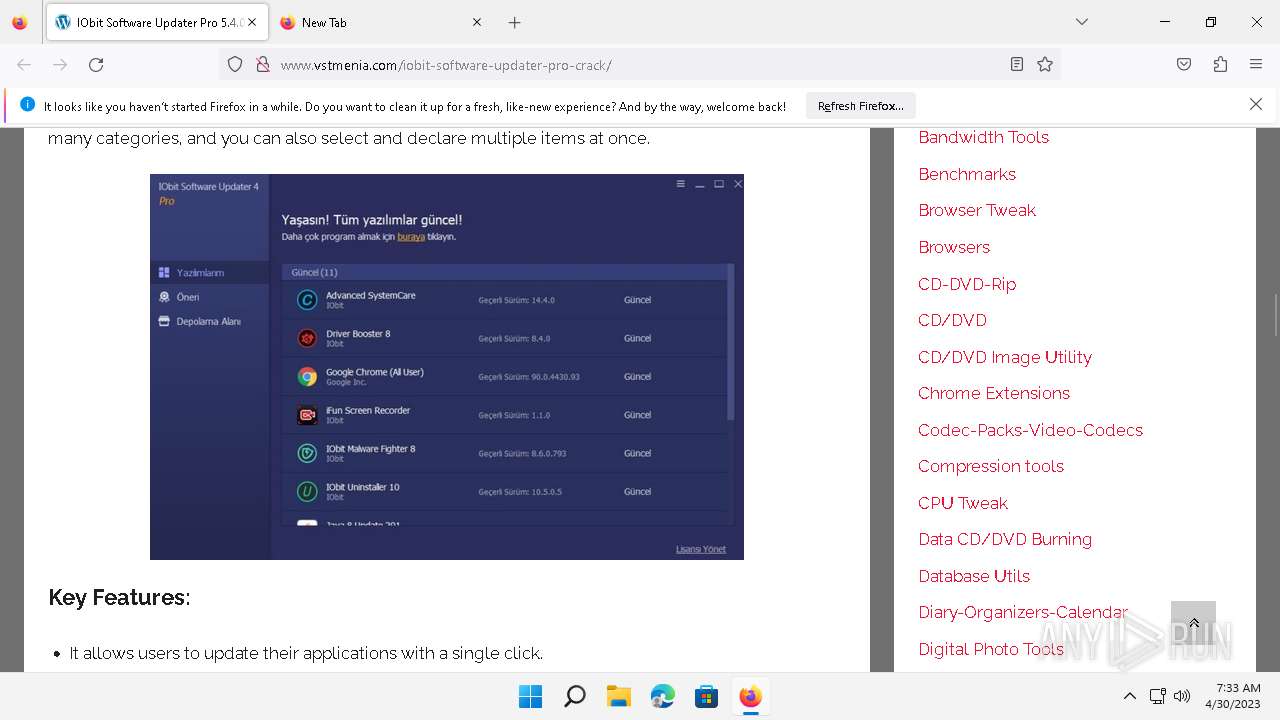Click the info icon in notification bar
1280x720 pixels.
[27, 104]
